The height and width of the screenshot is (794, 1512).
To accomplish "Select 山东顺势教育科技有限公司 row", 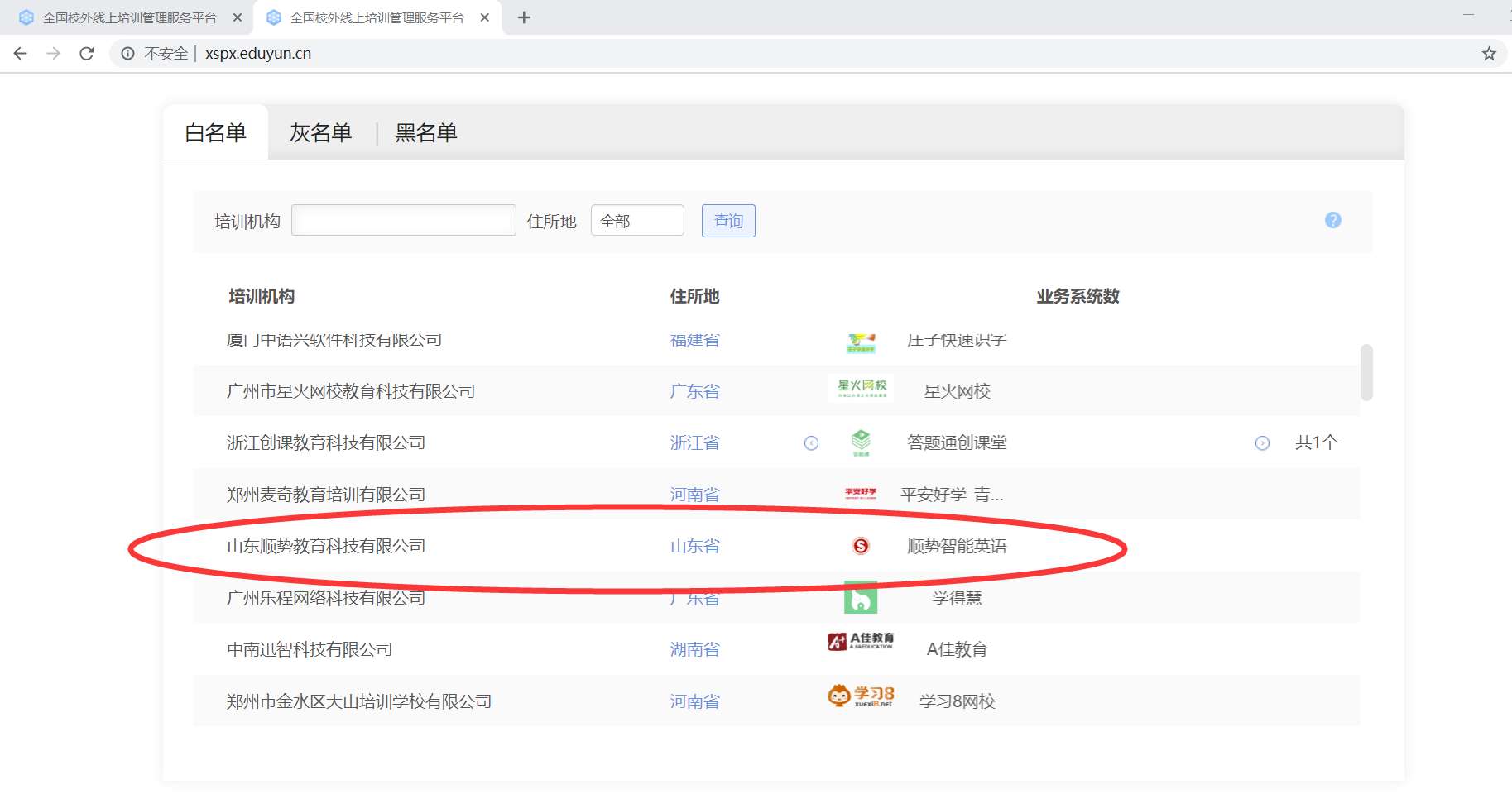I will point(776,546).
